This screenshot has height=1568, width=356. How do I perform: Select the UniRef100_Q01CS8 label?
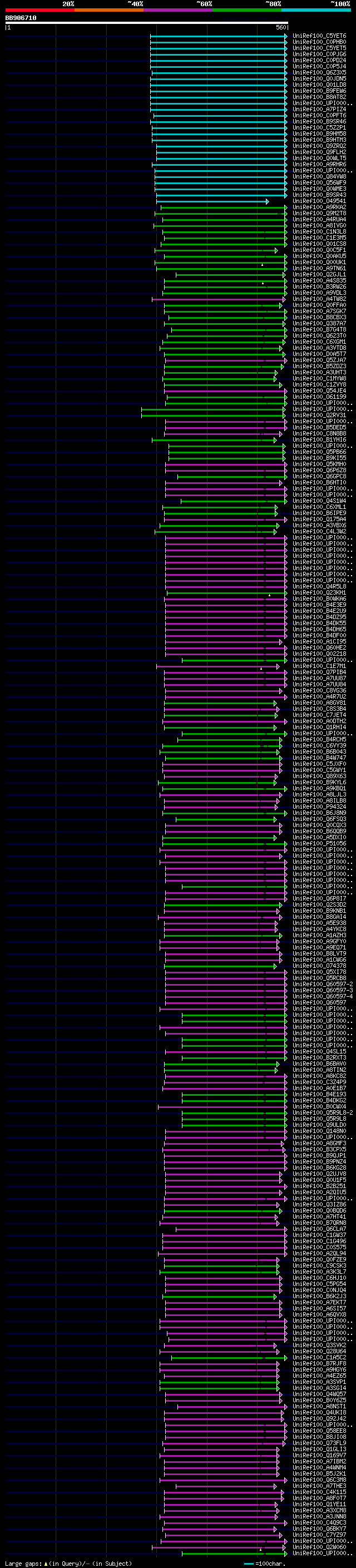click(319, 244)
